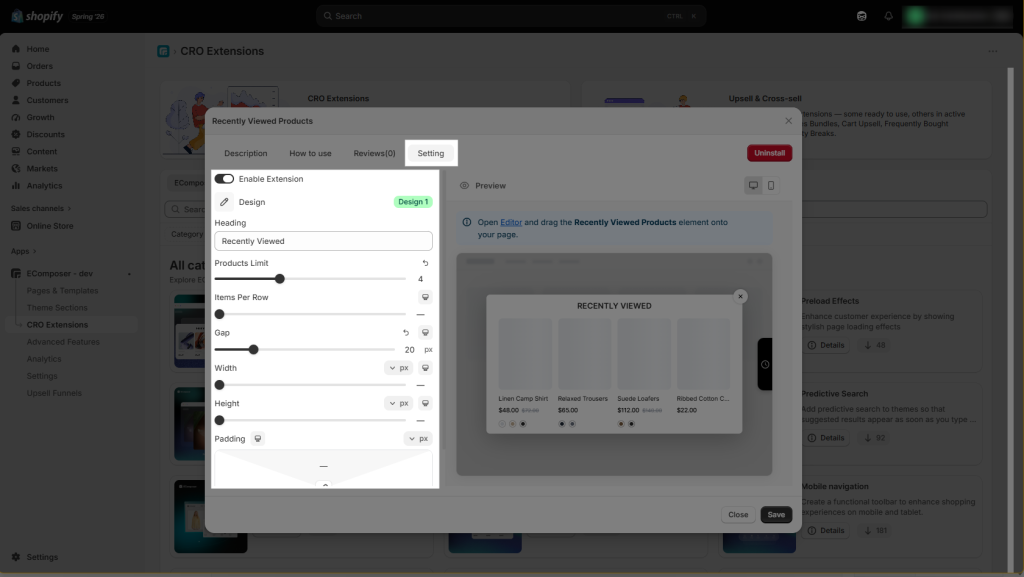Image resolution: width=1024 pixels, height=577 pixels.
Task: Switch preview to desktop view
Action: click(753, 185)
